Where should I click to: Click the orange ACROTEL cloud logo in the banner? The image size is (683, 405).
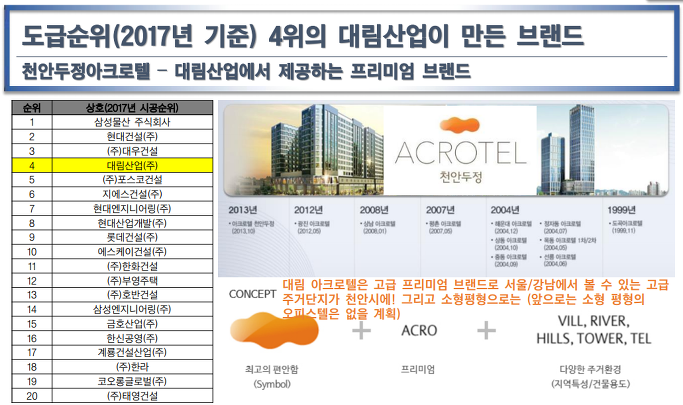click(x=460, y=125)
